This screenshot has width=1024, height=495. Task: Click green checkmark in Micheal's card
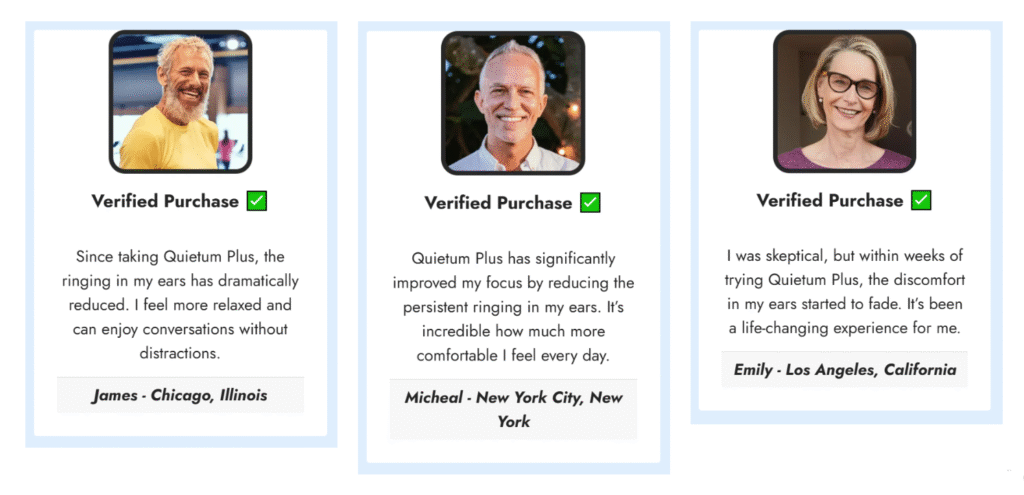590,202
